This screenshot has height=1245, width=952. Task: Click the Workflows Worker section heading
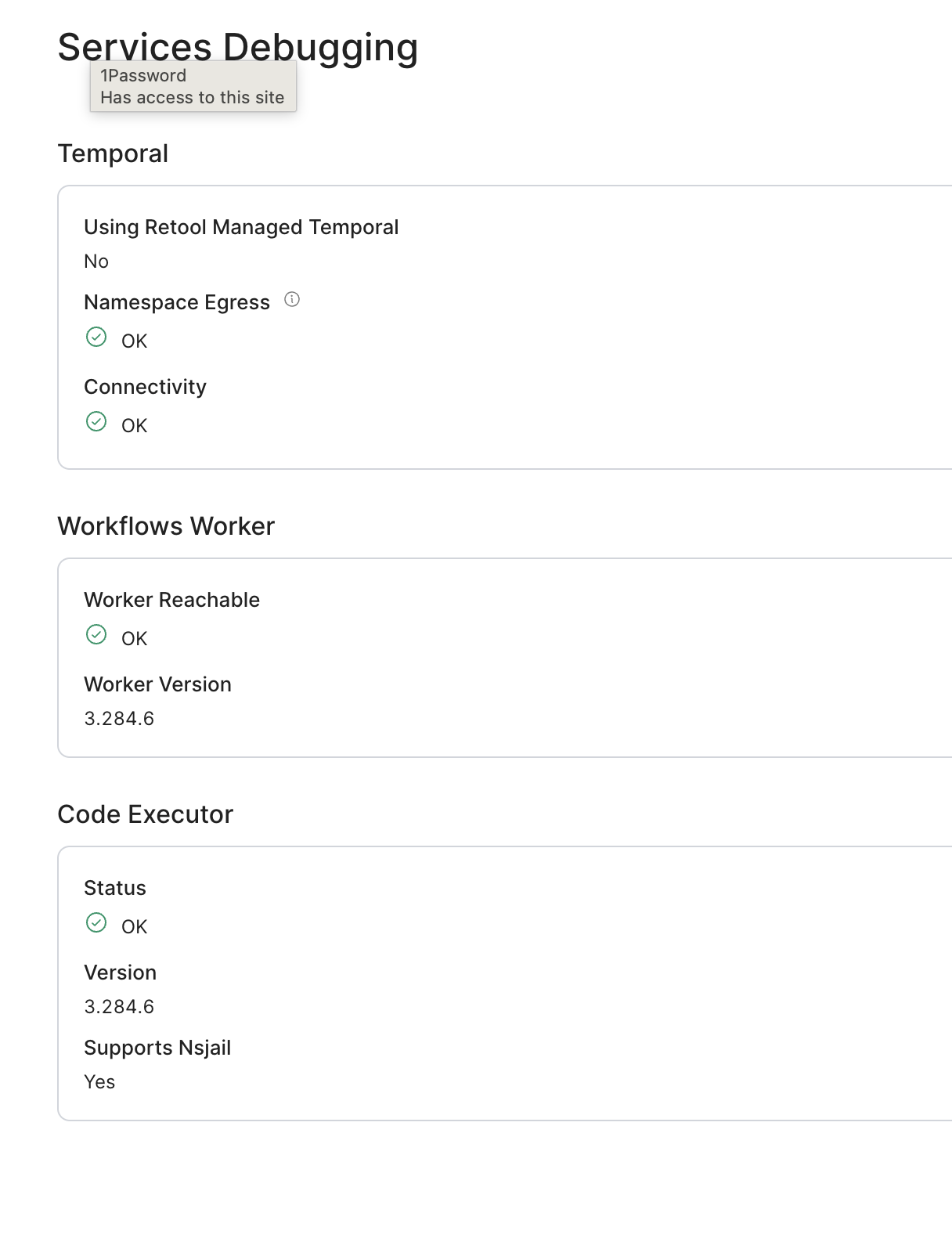coord(166,526)
